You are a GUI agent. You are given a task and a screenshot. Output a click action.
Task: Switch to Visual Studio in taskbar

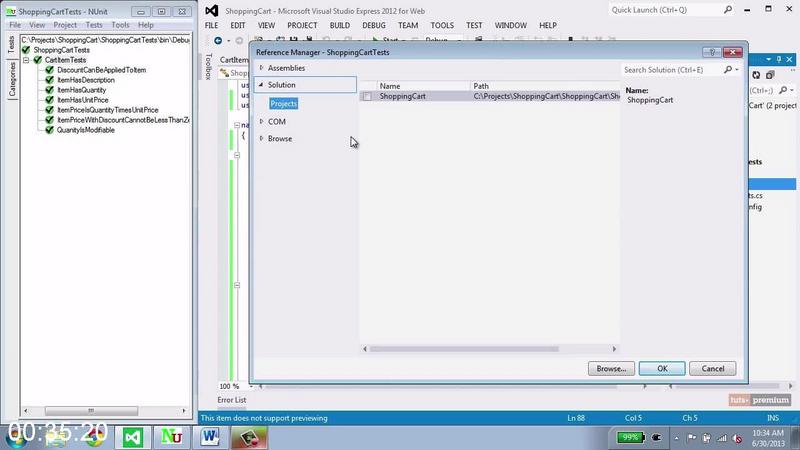133,438
